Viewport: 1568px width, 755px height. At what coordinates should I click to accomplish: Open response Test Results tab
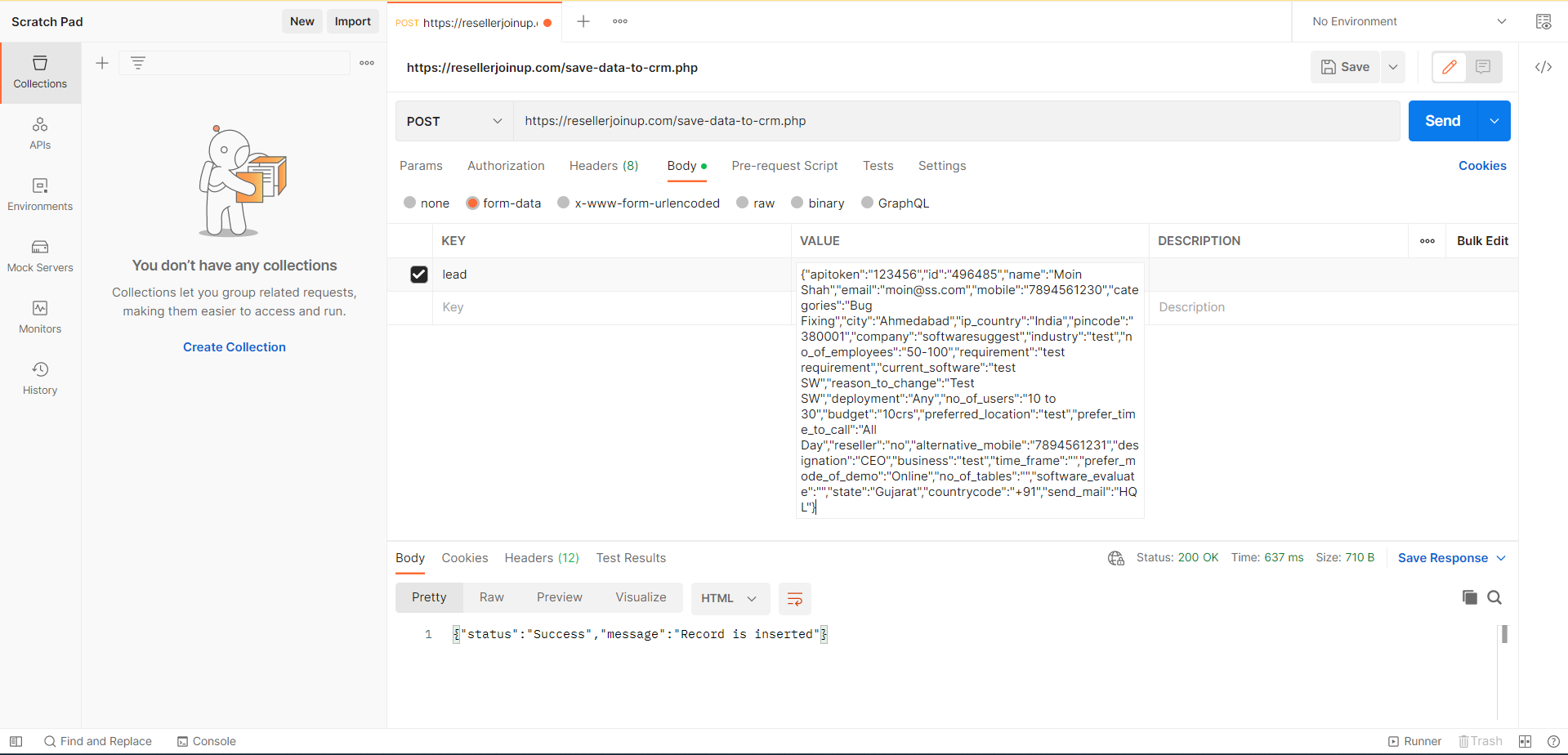631,558
